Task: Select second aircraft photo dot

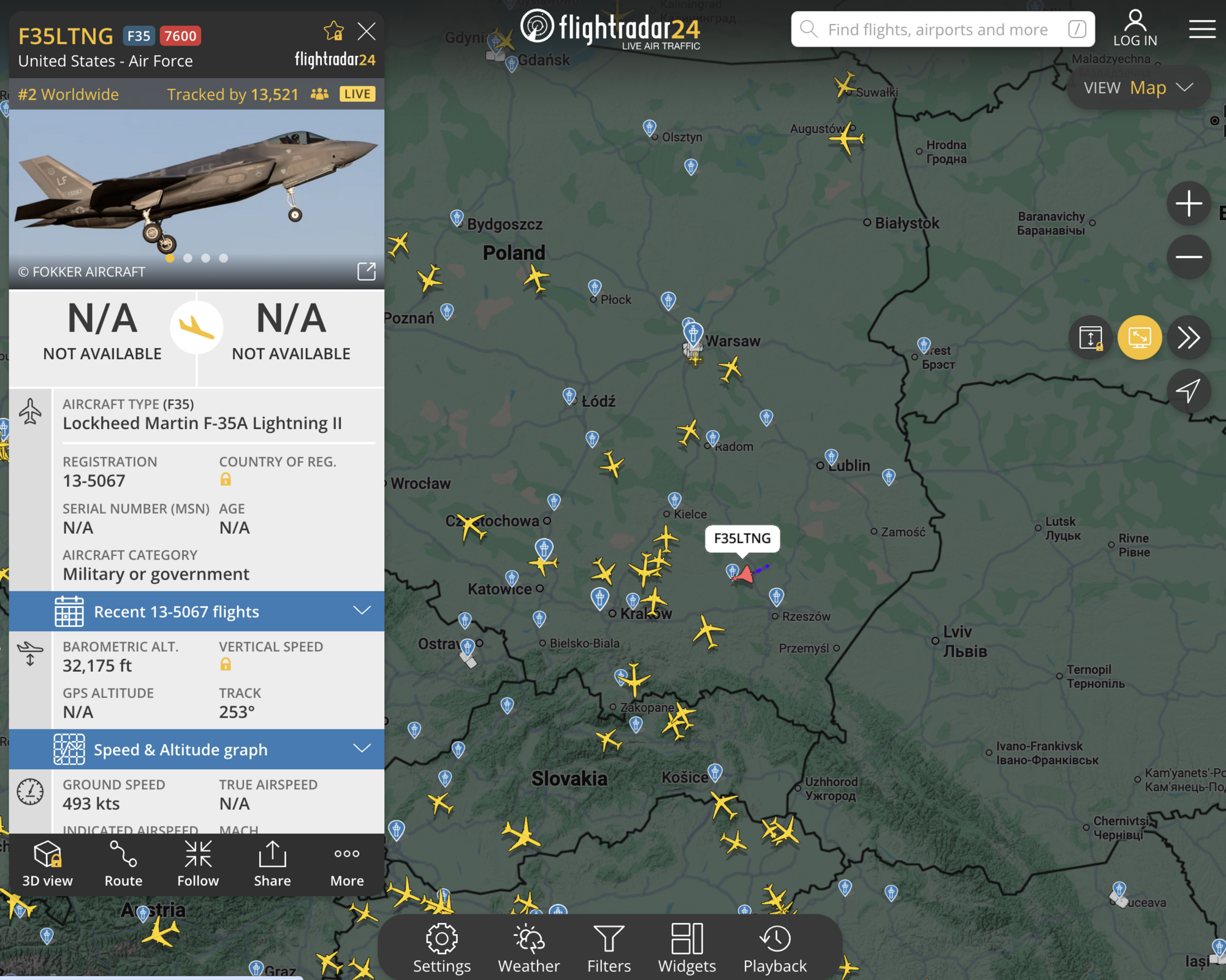Action: [x=188, y=258]
